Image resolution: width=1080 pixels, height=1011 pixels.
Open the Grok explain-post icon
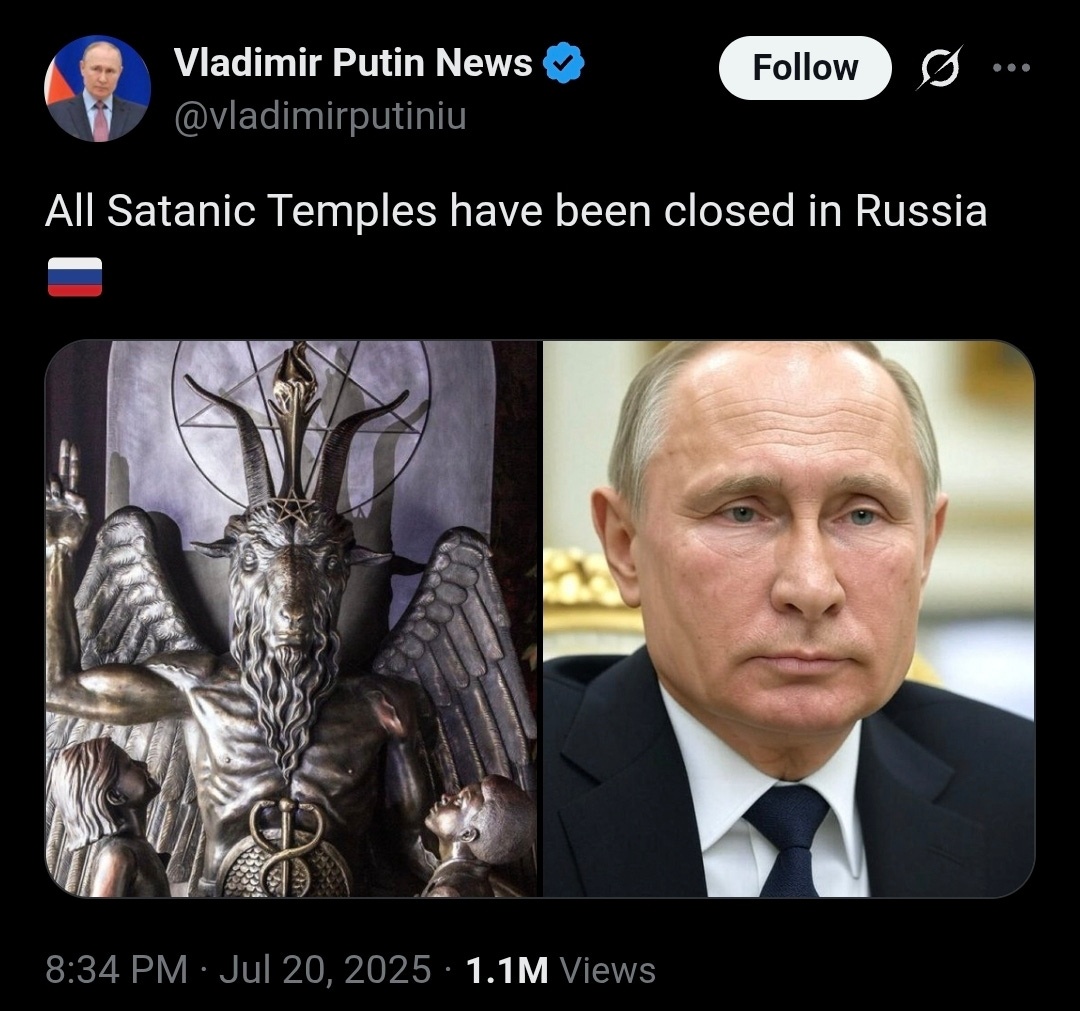tap(939, 67)
